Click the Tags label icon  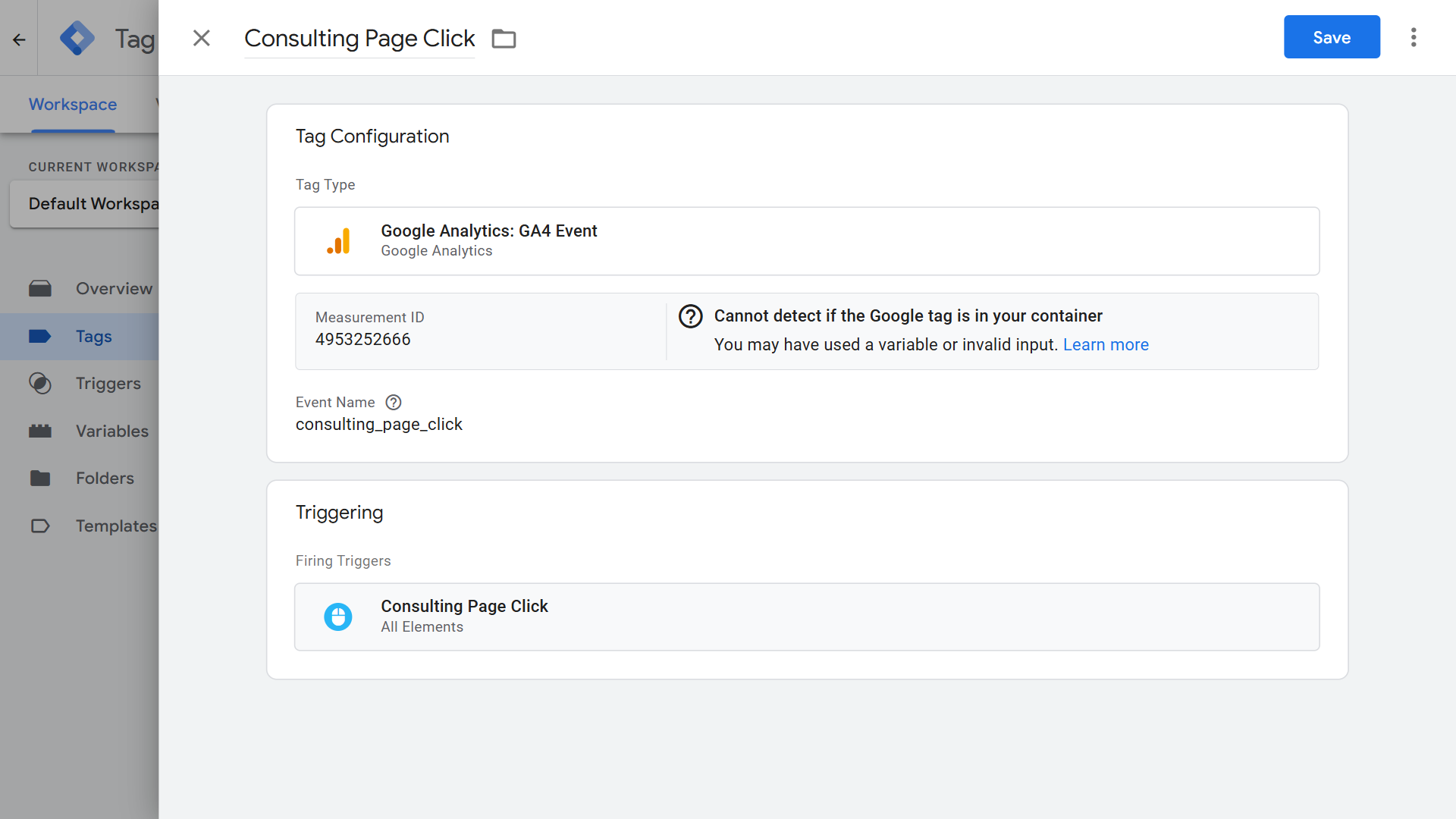click(x=40, y=337)
